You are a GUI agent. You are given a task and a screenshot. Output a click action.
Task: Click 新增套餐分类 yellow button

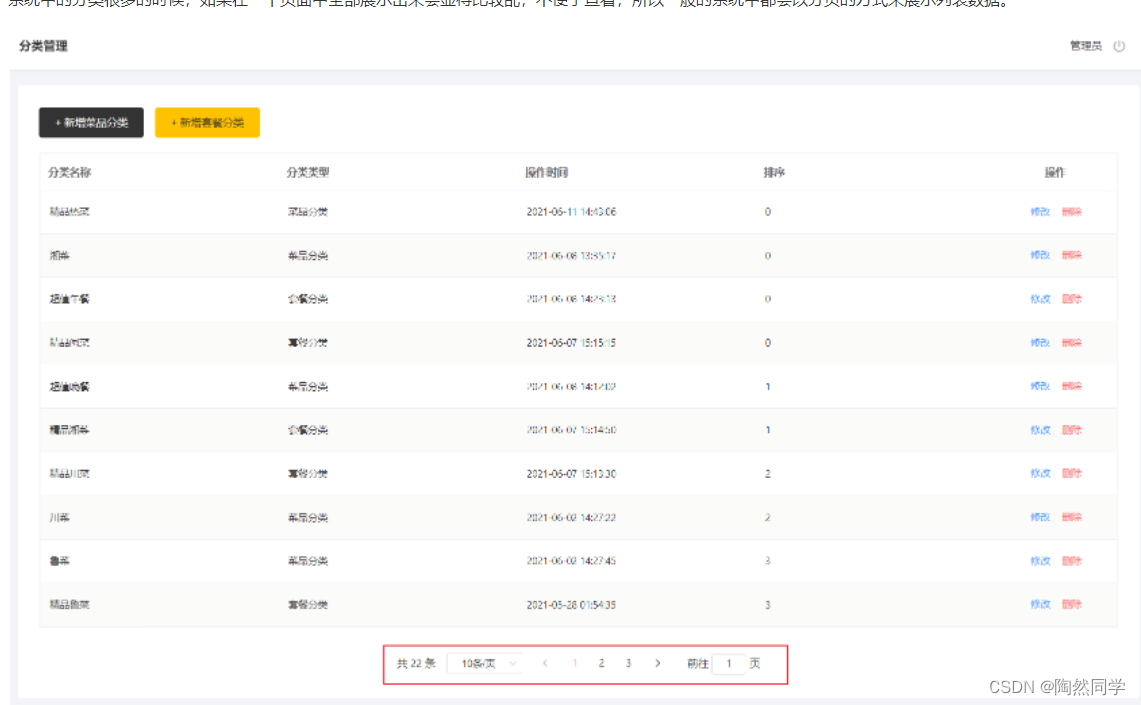207,122
